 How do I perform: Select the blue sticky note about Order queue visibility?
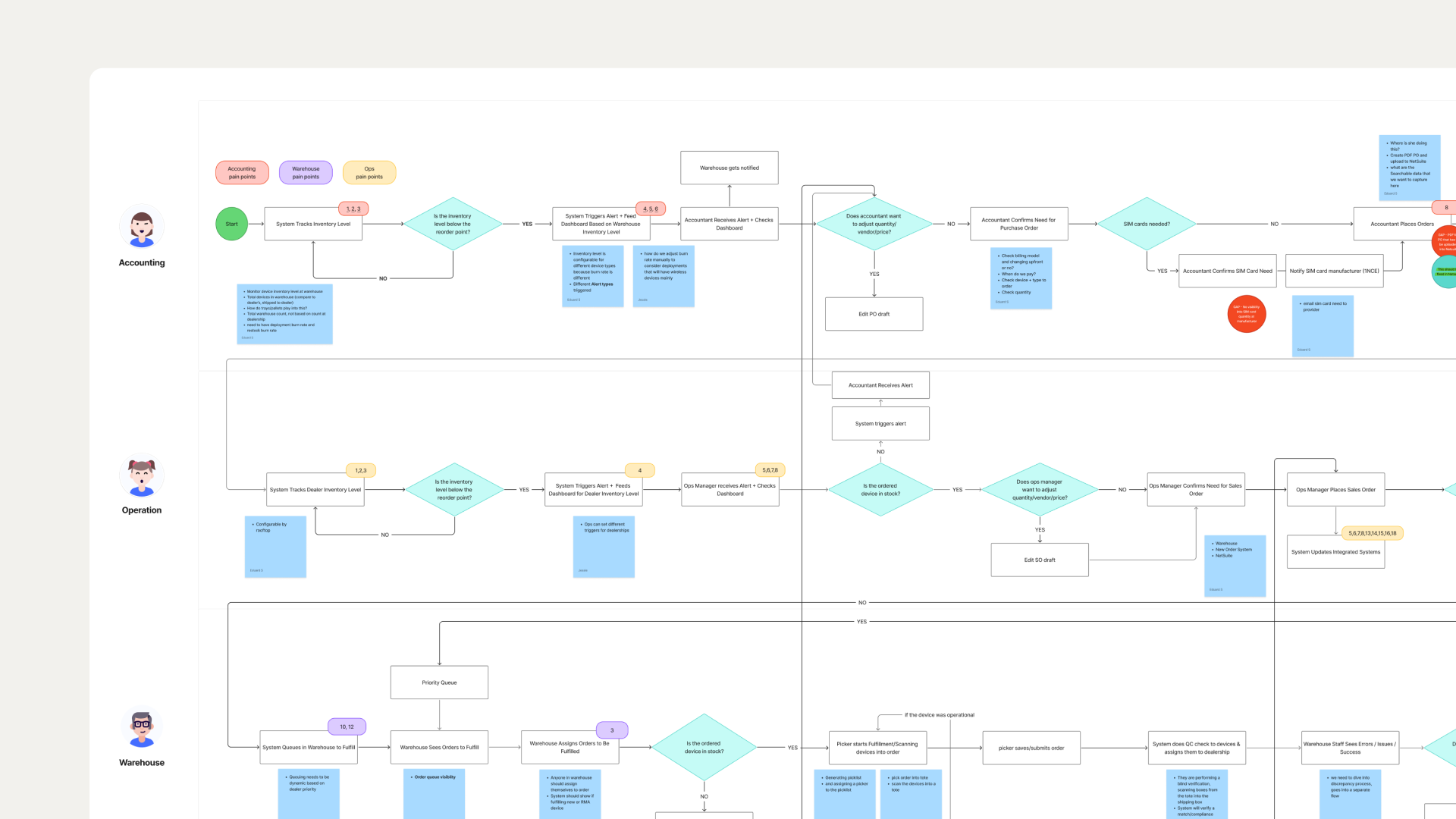coord(435,794)
